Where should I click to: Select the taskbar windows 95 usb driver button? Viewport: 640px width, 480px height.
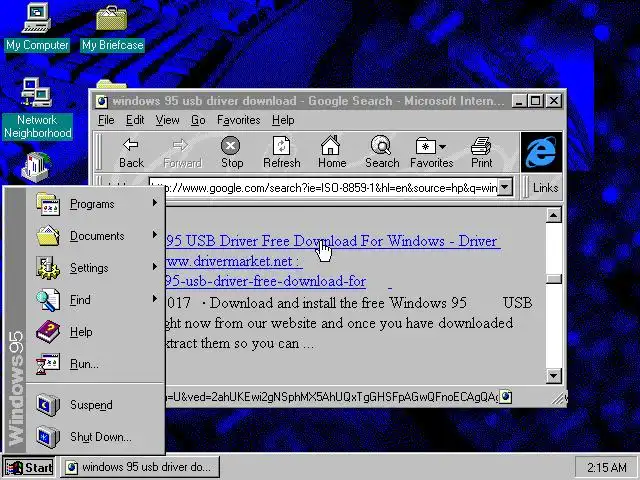[140, 467]
